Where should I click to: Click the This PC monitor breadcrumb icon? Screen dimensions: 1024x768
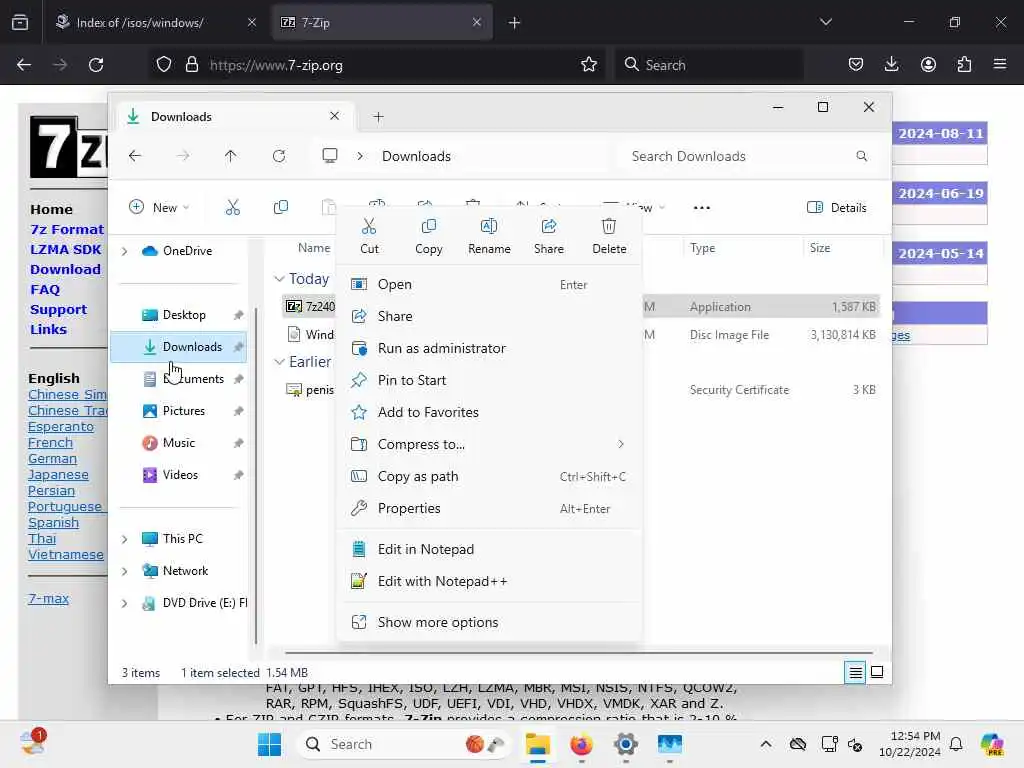click(x=330, y=155)
